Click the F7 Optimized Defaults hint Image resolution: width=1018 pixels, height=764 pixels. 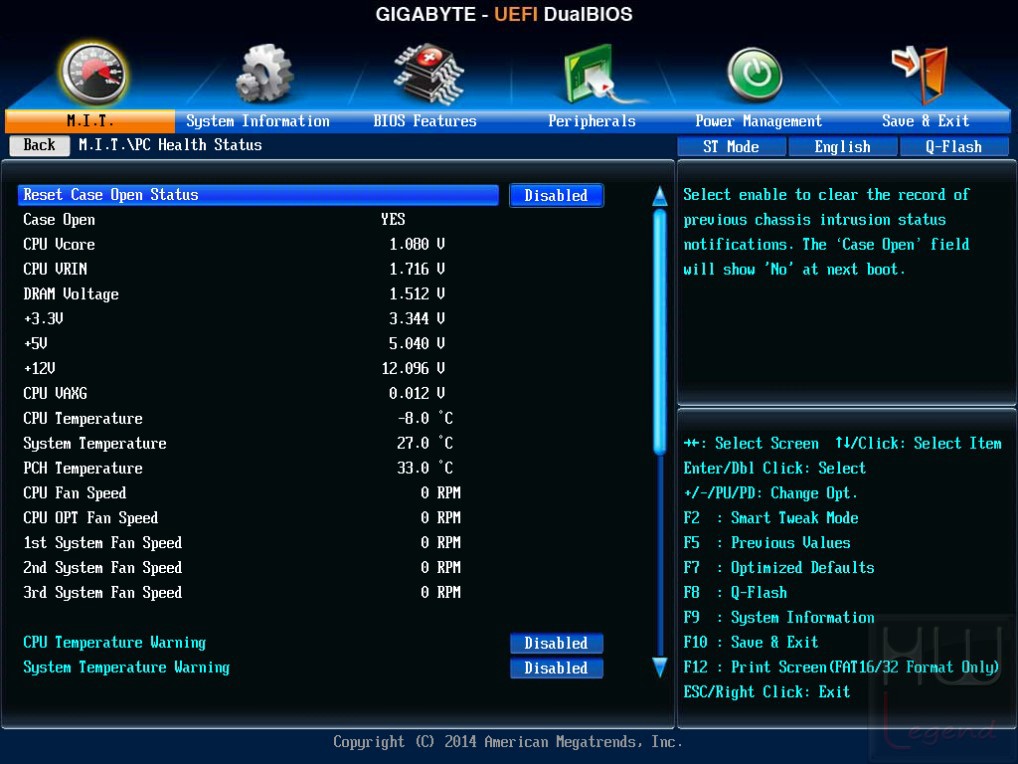click(x=778, y=568)
